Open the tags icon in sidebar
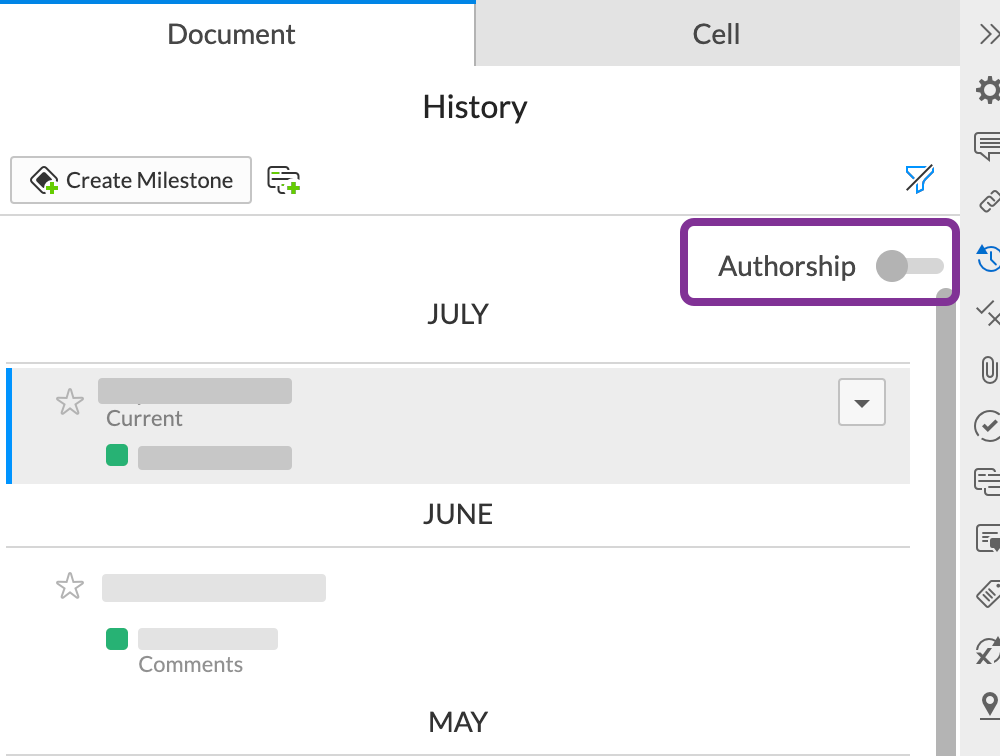1000x756 pixels. click(x=988, y=594)
